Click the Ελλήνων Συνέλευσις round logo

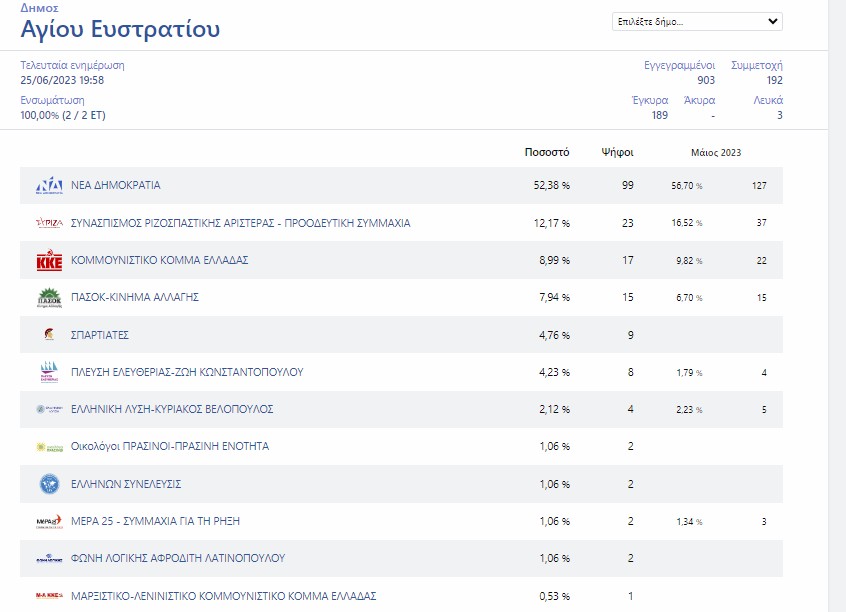click(x=49, y=484)
